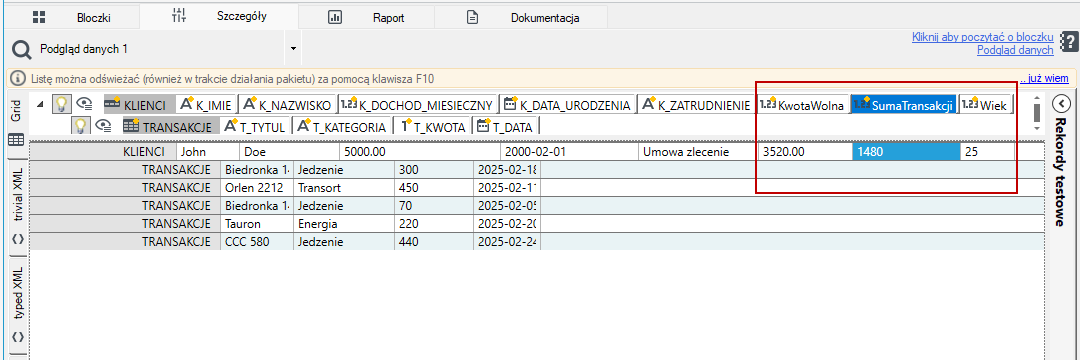Click the table icon of TRANSAKCJE header
Screen dimensions: 1080x360
[x=132, y=126]
